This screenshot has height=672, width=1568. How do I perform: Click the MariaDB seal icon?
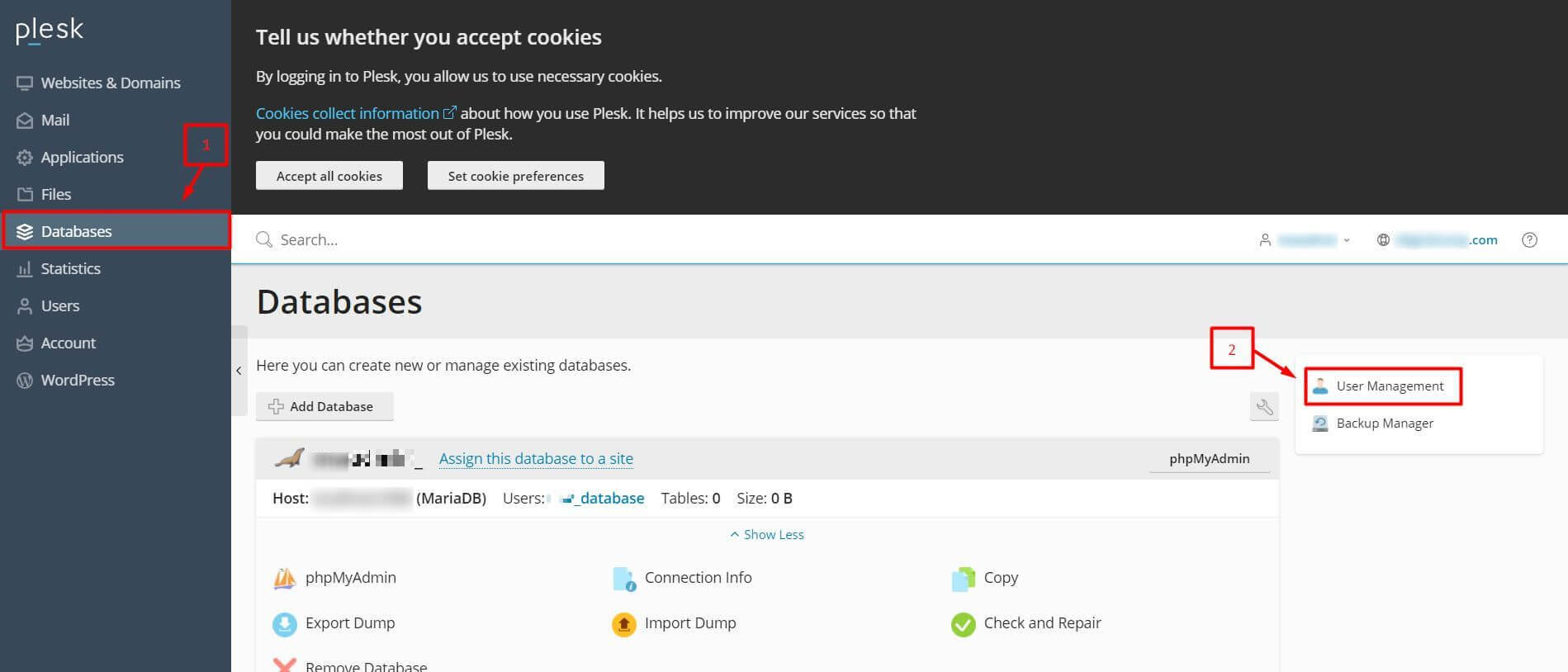(289, 457)
